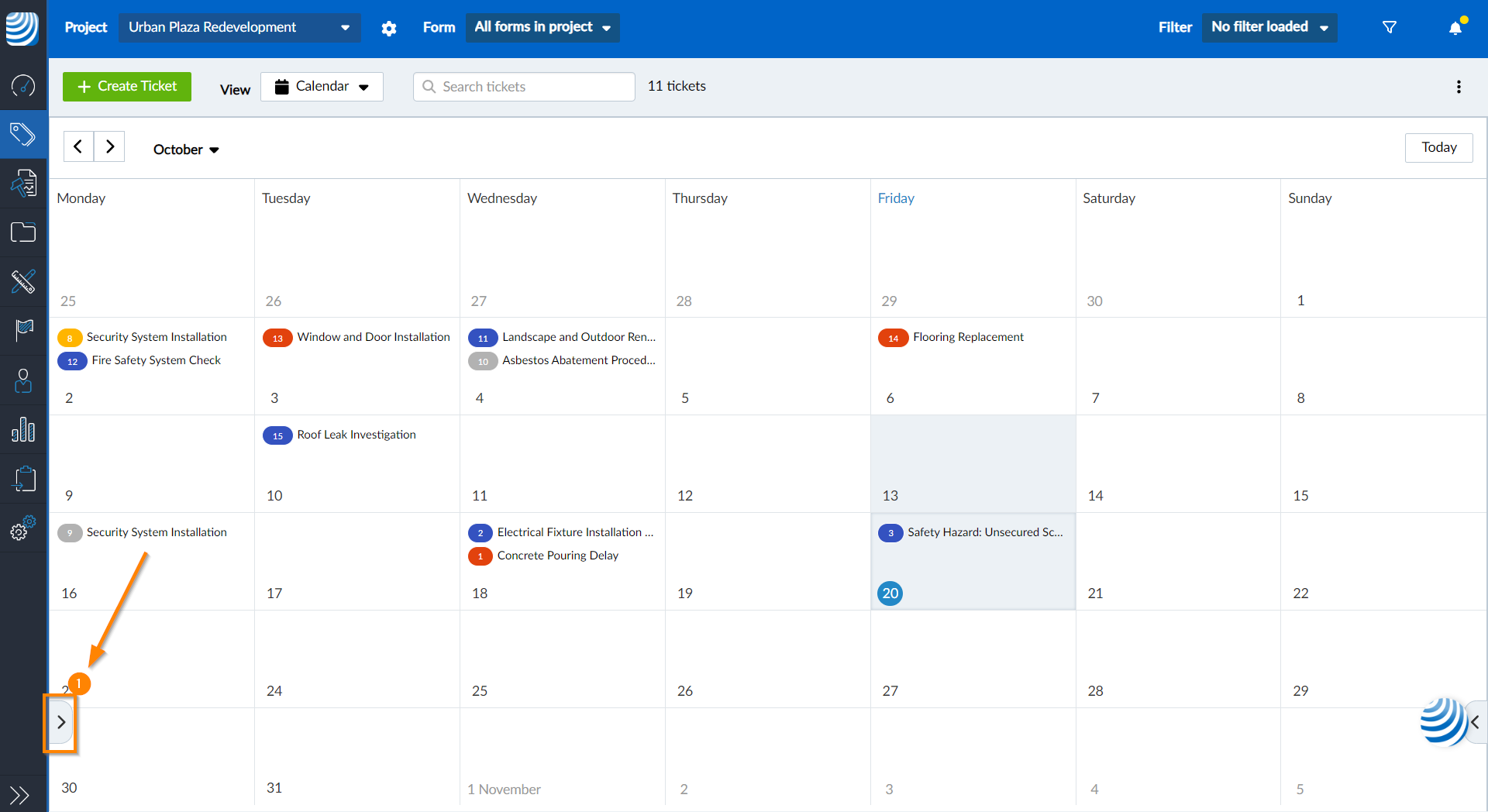Screen dimensions: 1488x812
Task: Click the filter funnel icon in top bar
Action: click(x=1389, y=27)
